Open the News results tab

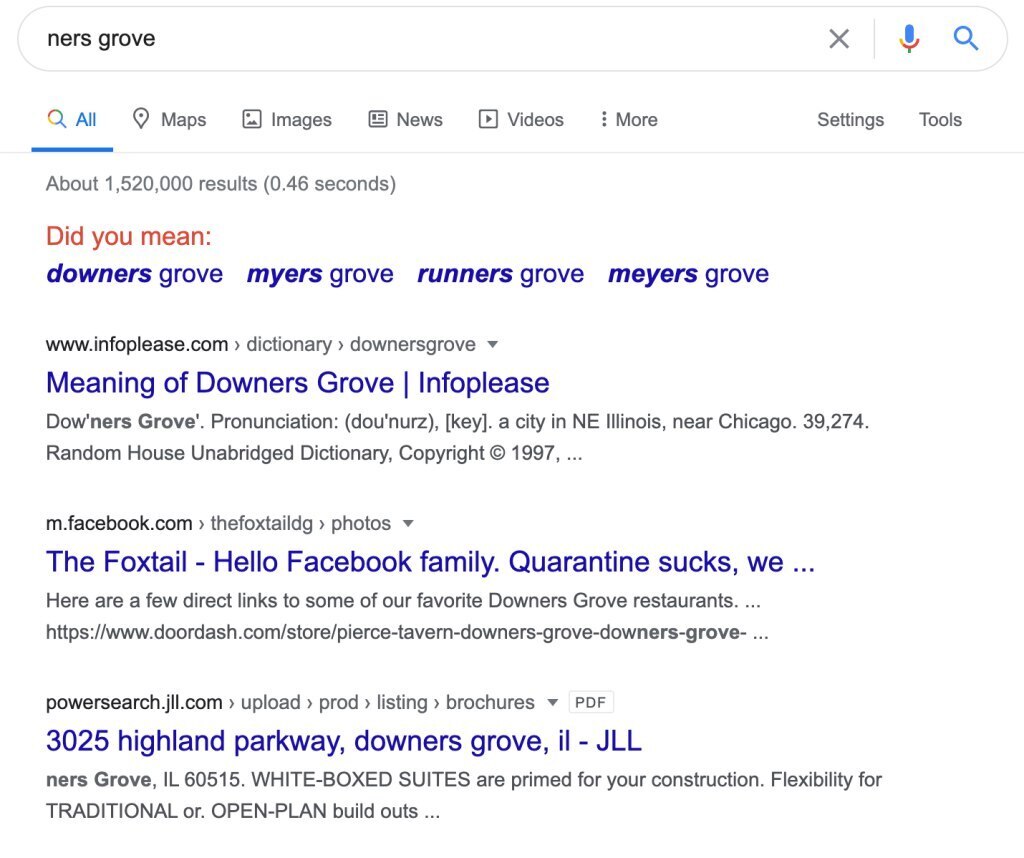click(x=405, y=120)
